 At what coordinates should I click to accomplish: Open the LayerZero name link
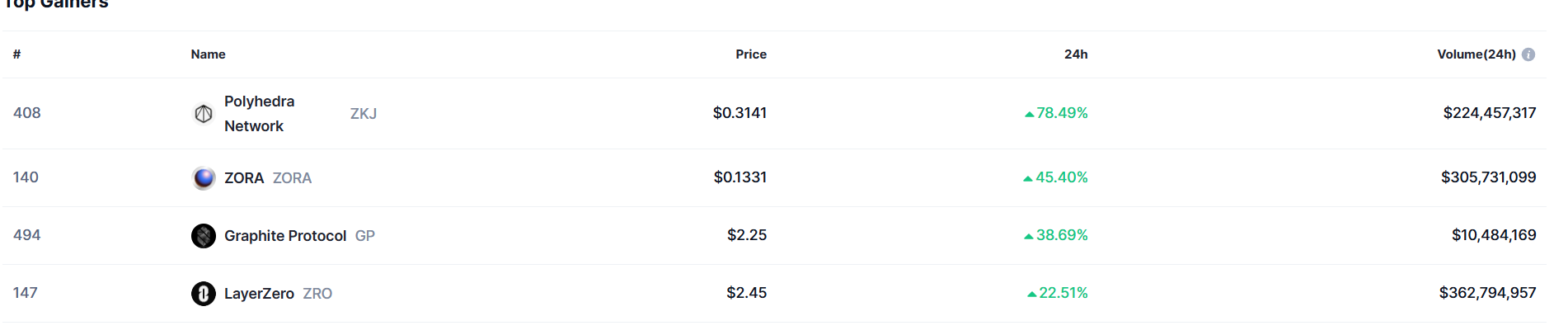pos(259,294)
